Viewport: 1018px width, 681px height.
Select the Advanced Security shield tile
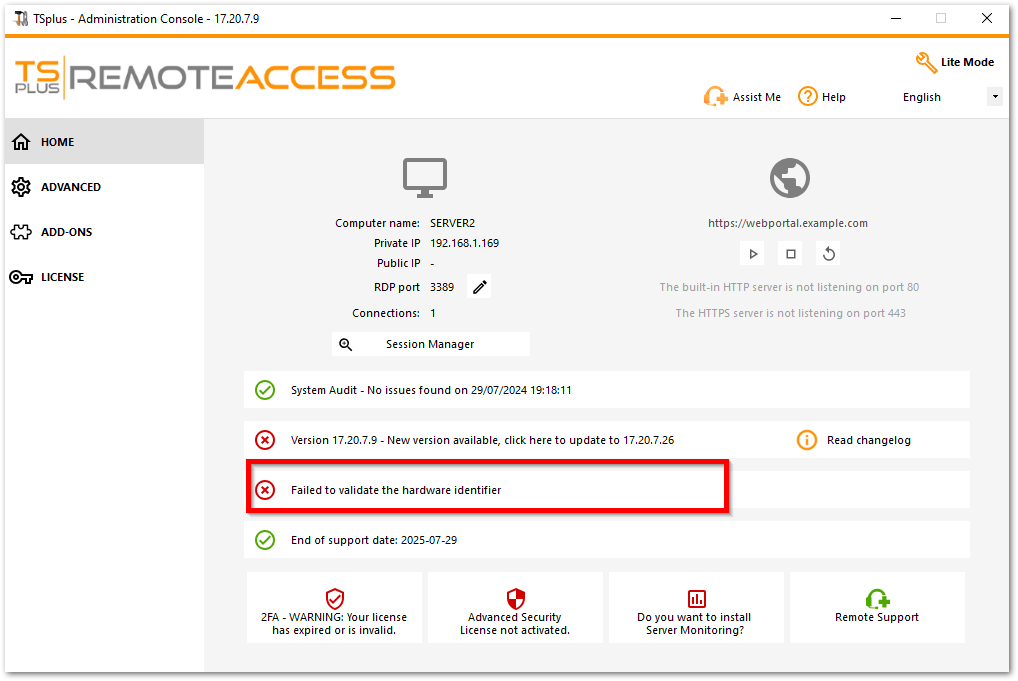[515, 607]
